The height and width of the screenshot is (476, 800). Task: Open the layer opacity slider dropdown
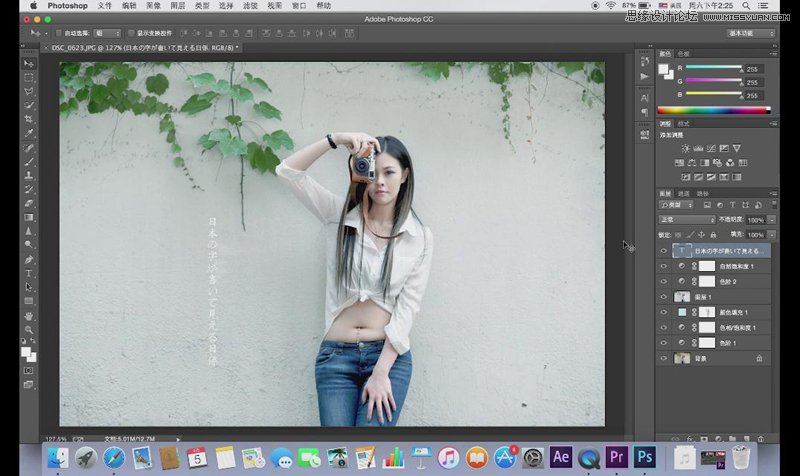coord(772,220)
